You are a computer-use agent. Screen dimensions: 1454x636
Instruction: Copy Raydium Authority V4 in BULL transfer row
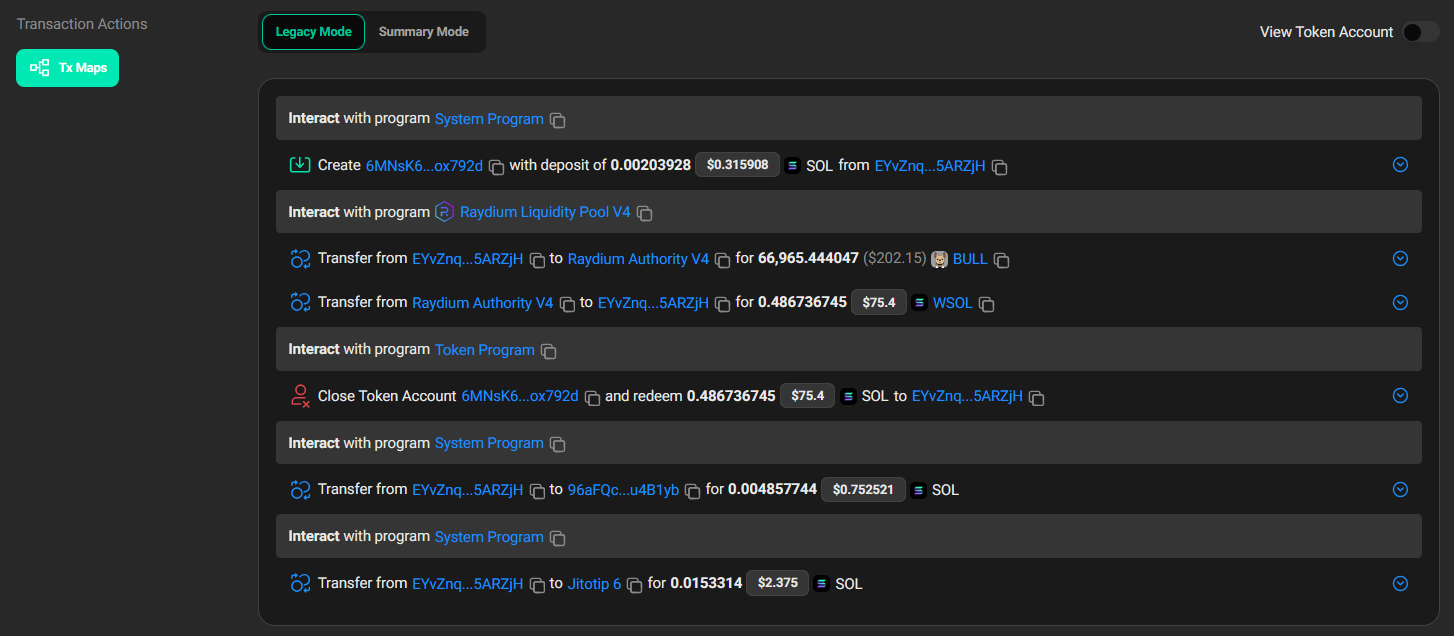coord(723,260)
